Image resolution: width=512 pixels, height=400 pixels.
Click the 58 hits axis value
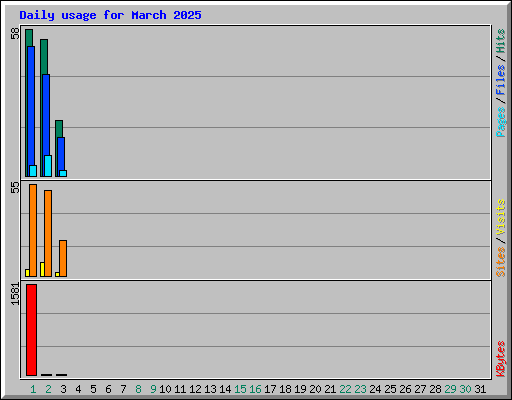tap(15, 34)
